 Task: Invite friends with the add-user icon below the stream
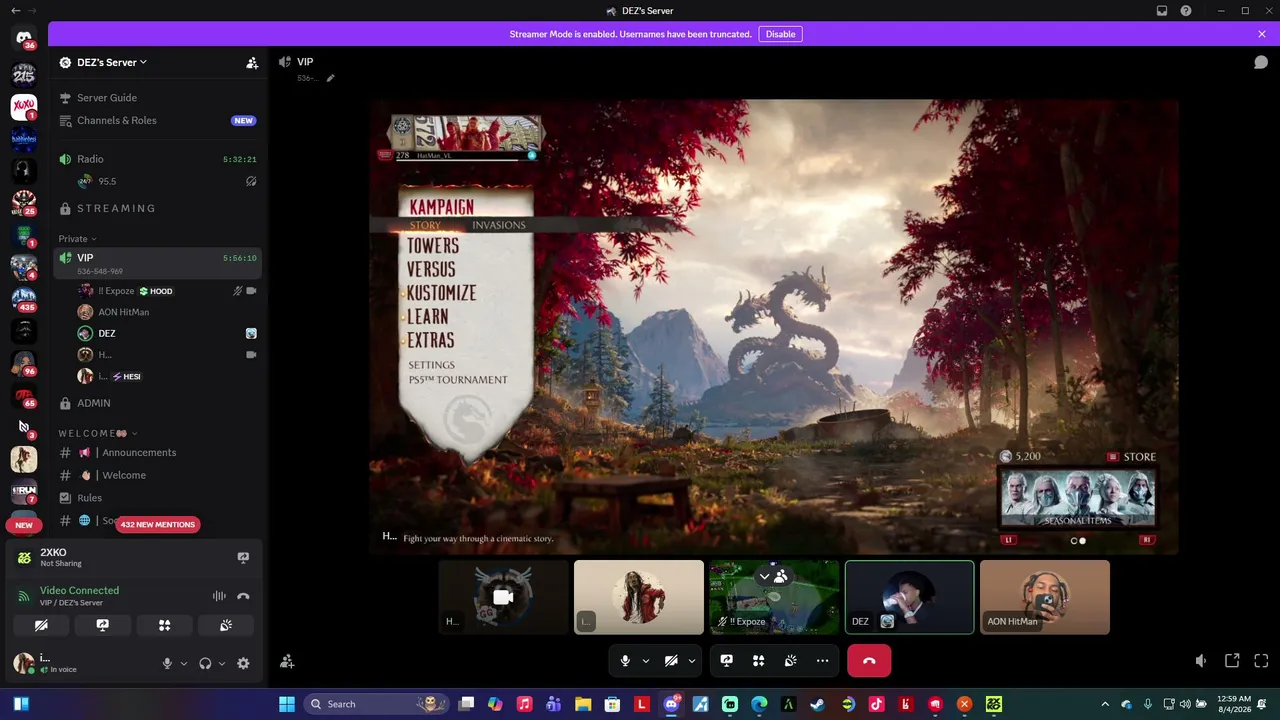[287, 661]
